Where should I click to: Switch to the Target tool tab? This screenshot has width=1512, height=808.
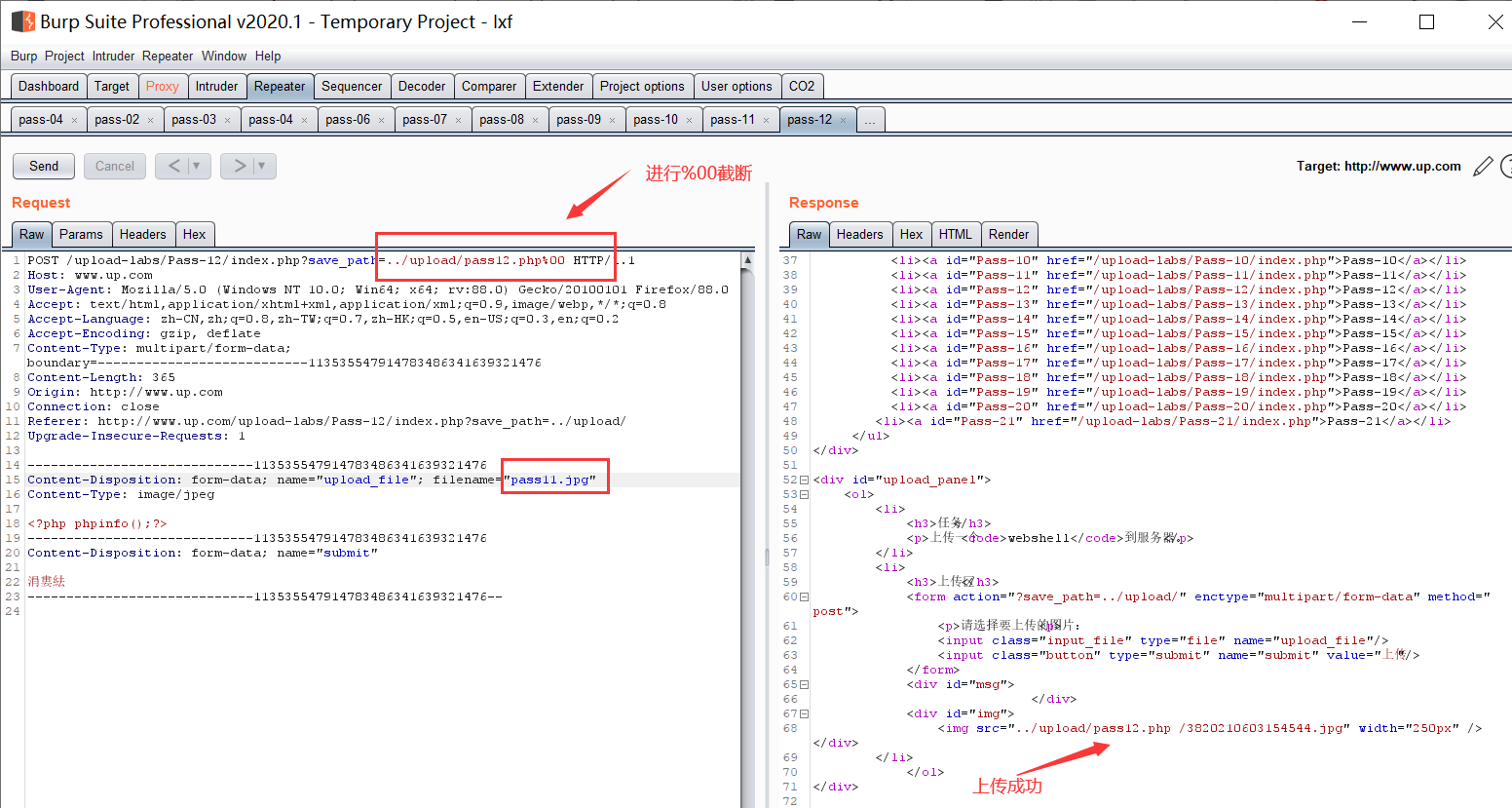point(112,86)
